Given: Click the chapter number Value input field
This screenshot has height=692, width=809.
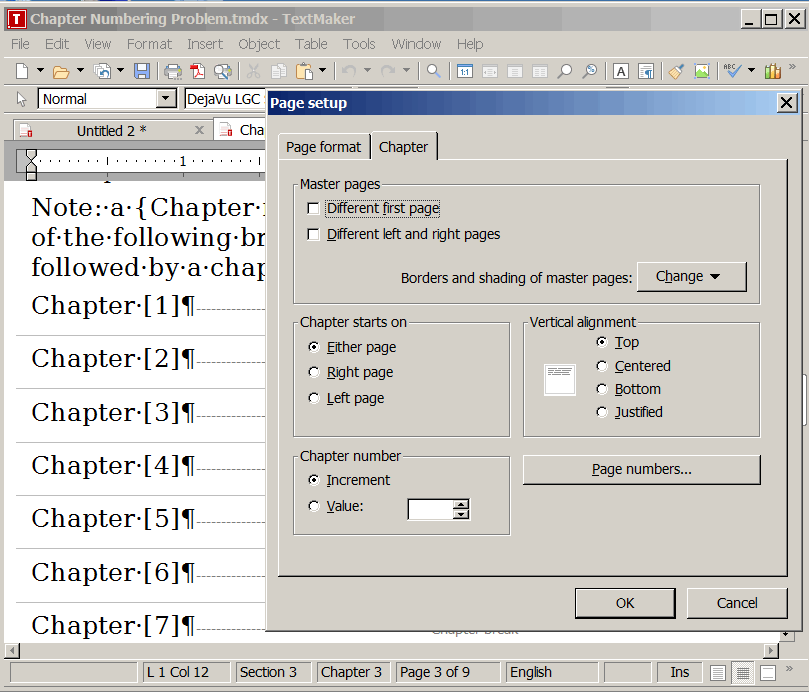Looking at the screenshot, I should click(x=430, y=510).
